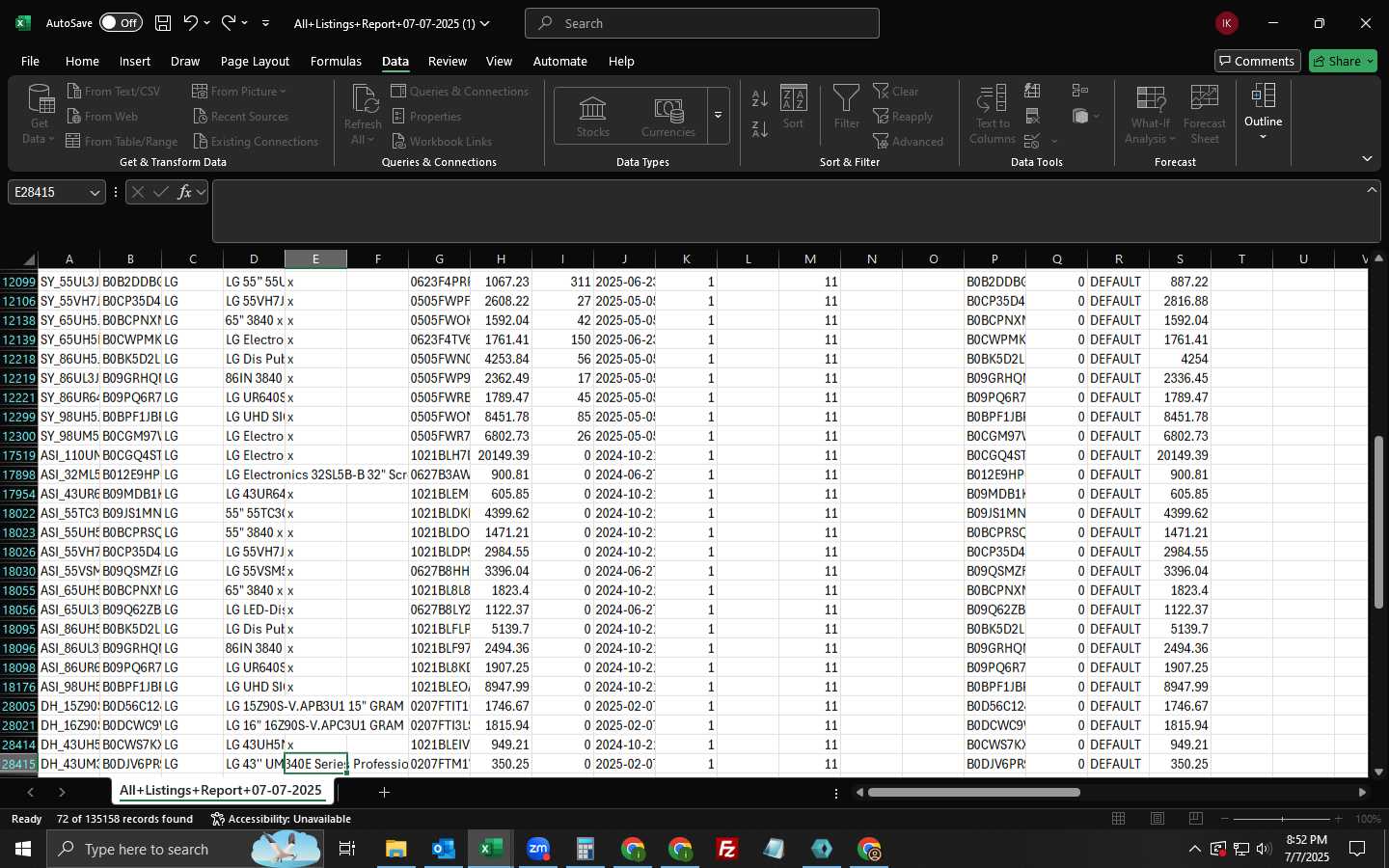Collapse the formula bar using its chevron

point(1372,189)
